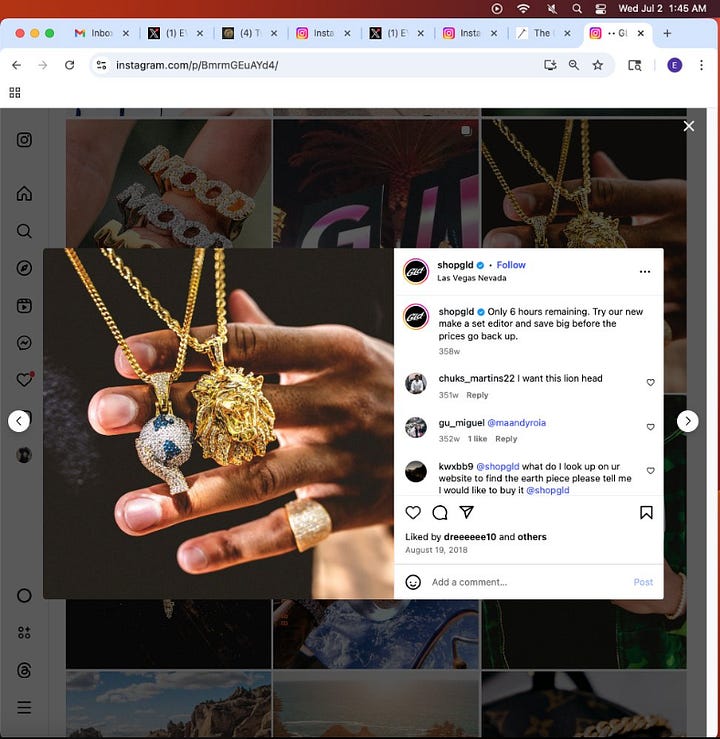This screenshot has width=720, height=739.
Task: Click the Add a comment field
Action: click(528, 582)
